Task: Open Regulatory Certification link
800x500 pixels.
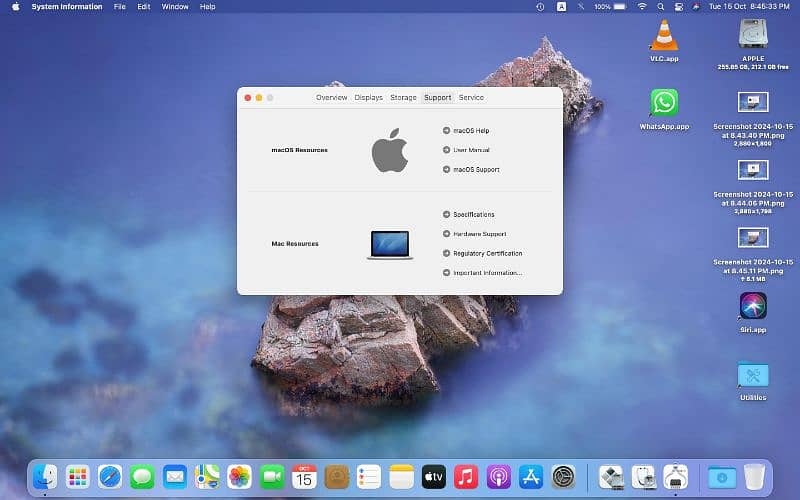Action: [x=487, y=254]
